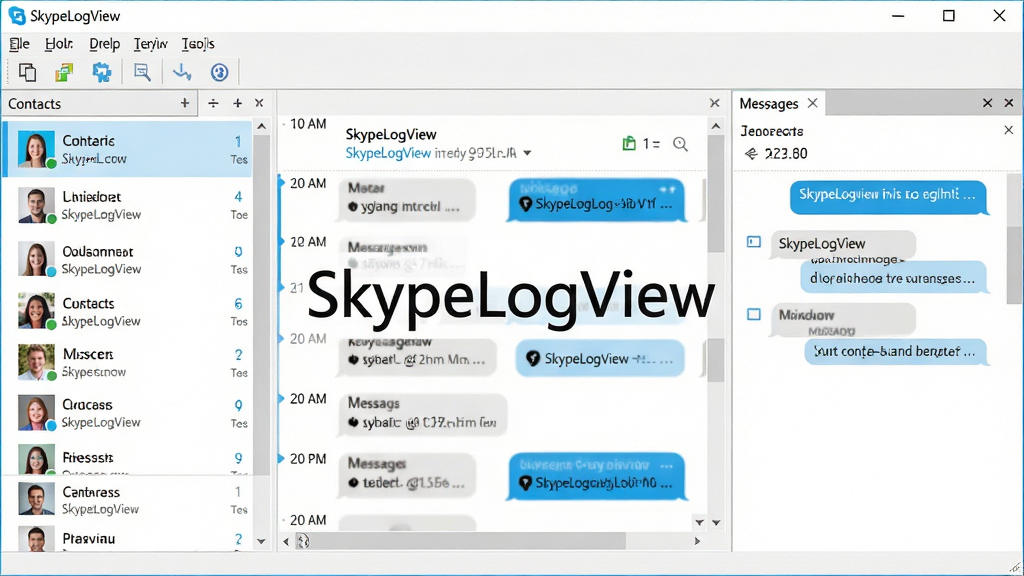The width and height of the screenshot is (1024, 576).
Task: Open the Teryiw menu
Action: pos(151,44)
